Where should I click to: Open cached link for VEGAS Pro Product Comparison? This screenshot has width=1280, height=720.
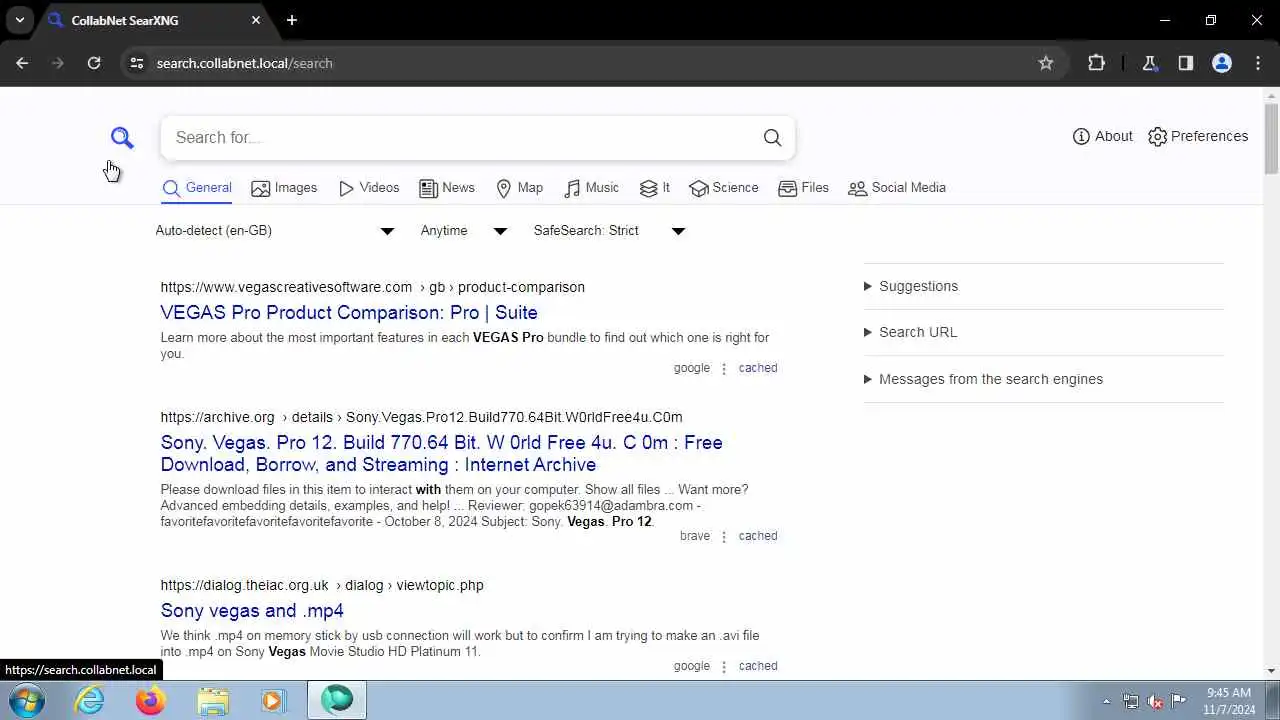(758, 368)
